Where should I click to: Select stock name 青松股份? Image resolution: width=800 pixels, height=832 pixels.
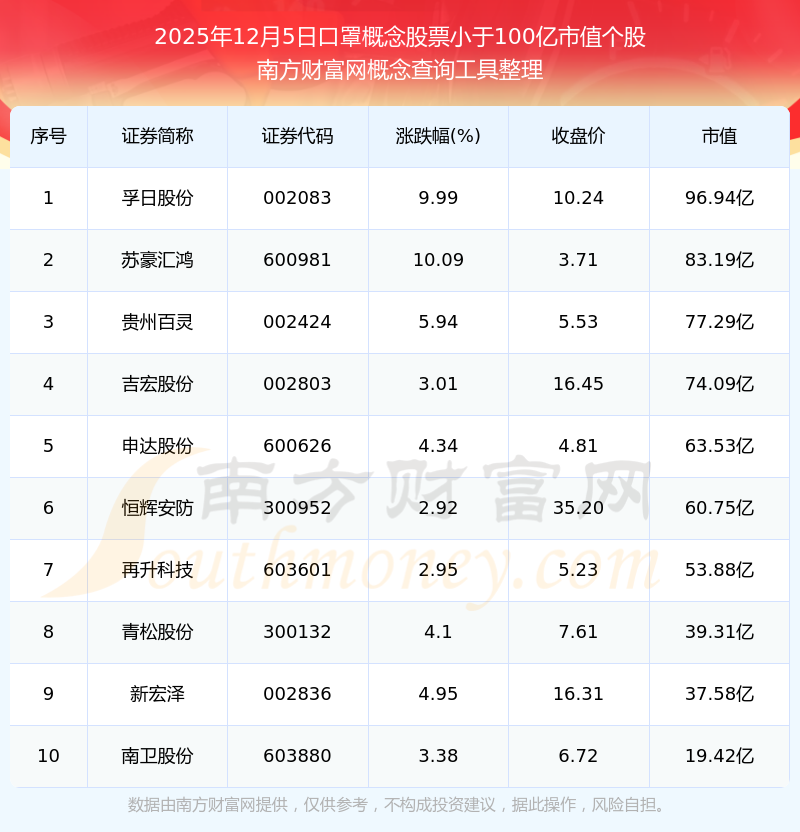(158, 632)
